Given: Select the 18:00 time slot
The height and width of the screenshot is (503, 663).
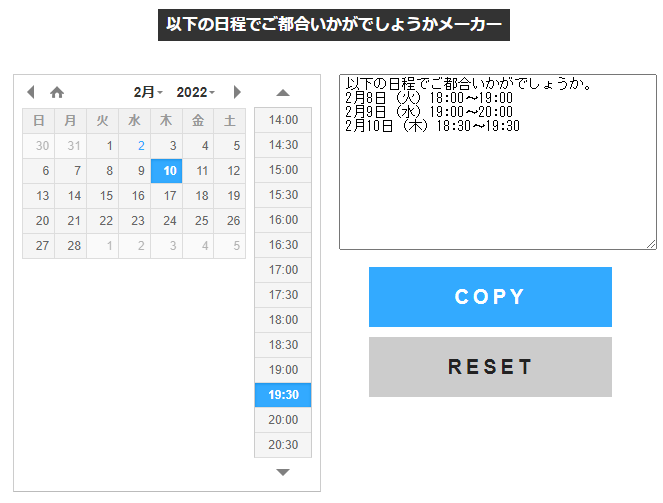Looking at the screenshot, I should [283, 320].
